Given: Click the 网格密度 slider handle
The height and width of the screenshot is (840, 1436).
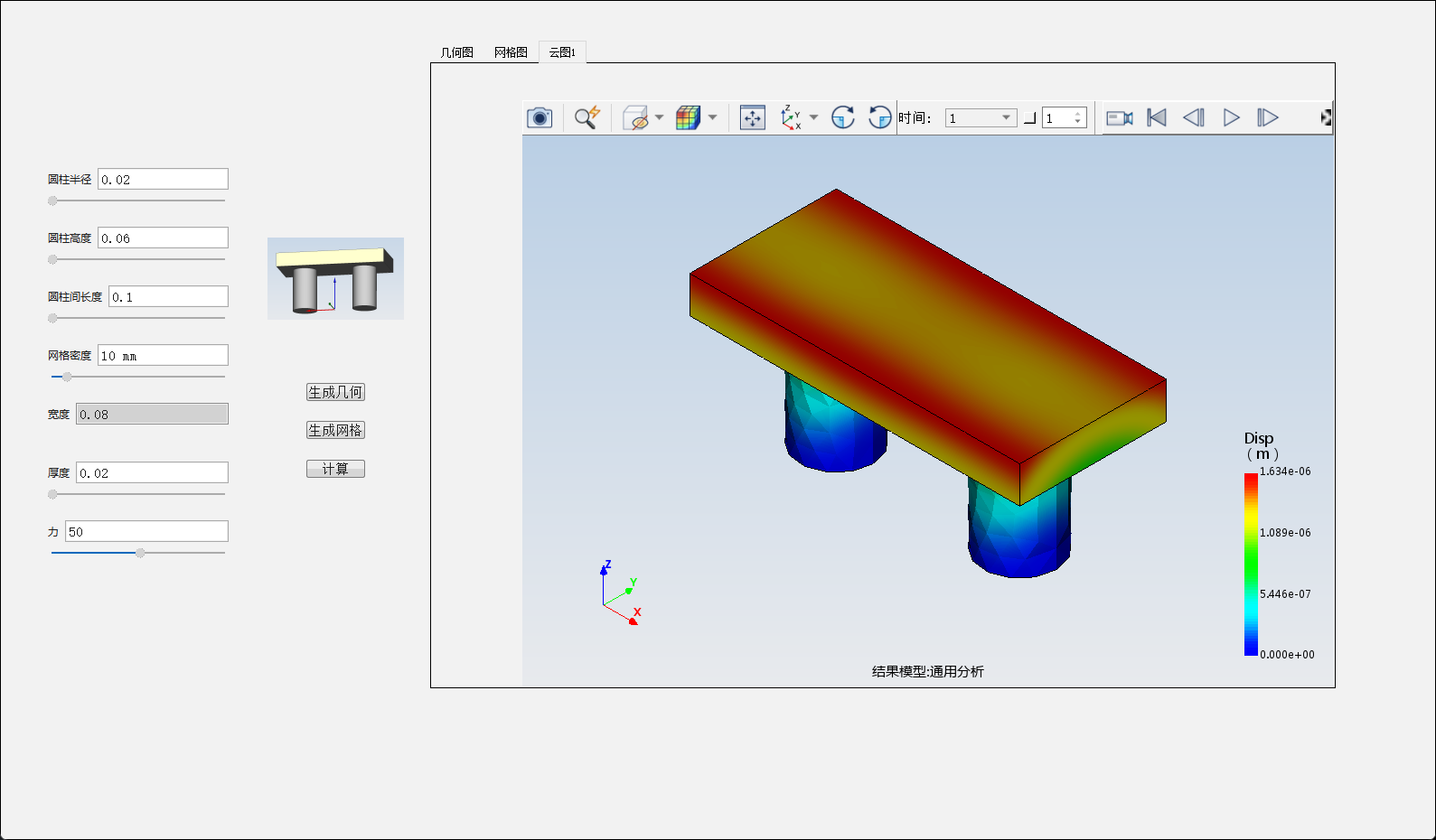Looking at the screenshot, I should coord(67,377).
